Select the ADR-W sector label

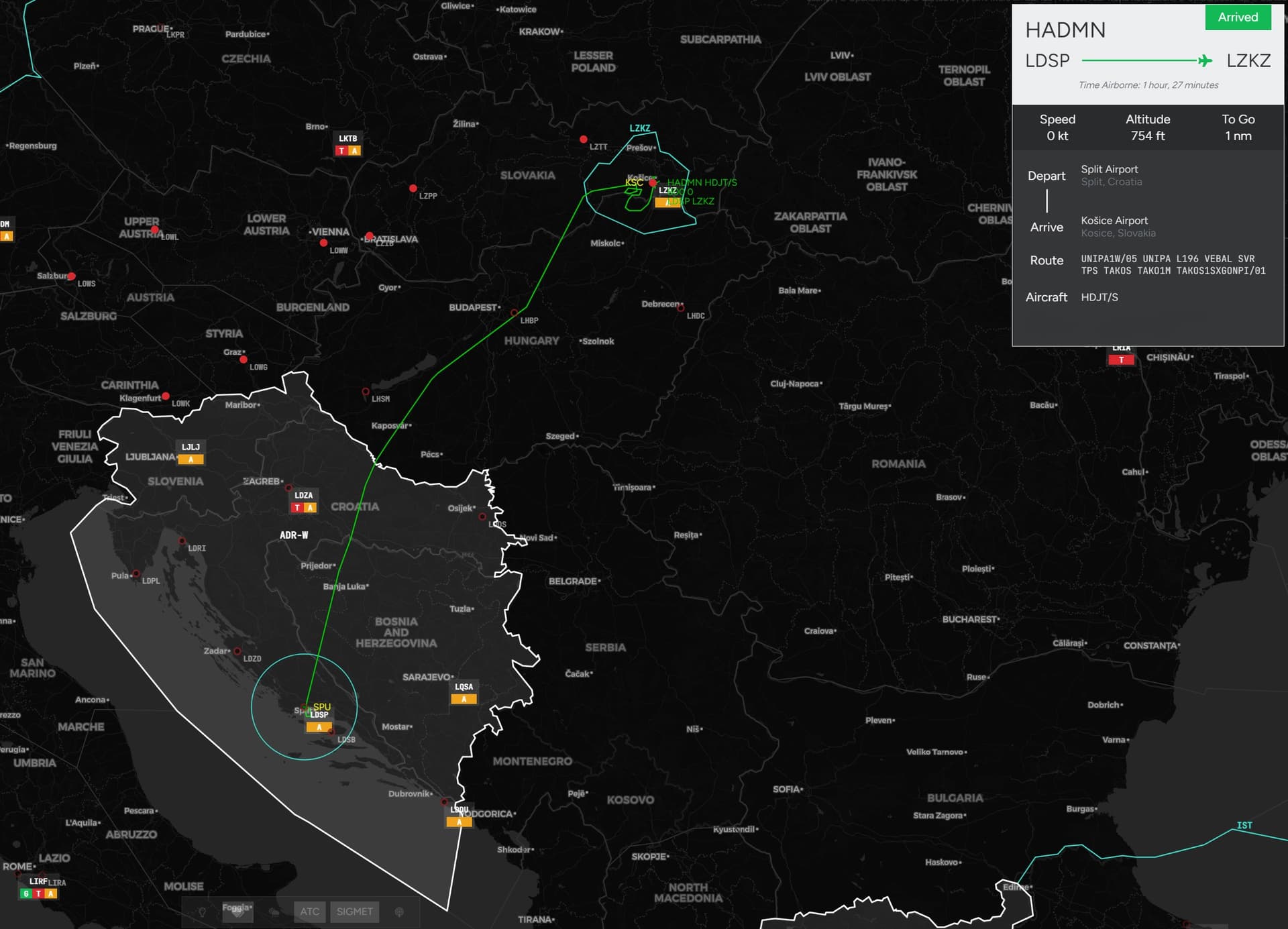(x=294, y=535)
